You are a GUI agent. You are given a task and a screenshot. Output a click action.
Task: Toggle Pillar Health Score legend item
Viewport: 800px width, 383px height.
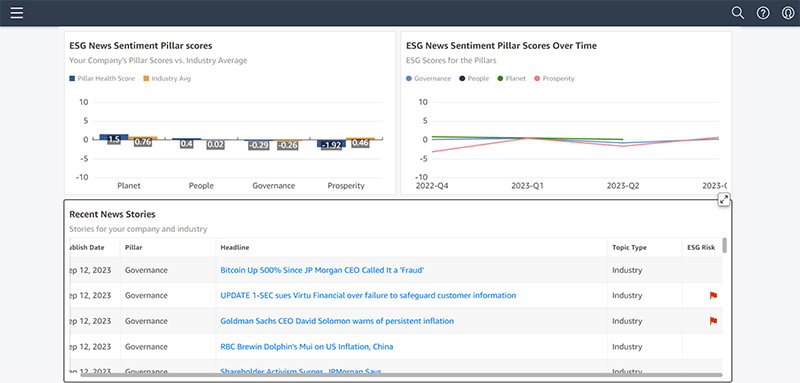click(102, 79)
